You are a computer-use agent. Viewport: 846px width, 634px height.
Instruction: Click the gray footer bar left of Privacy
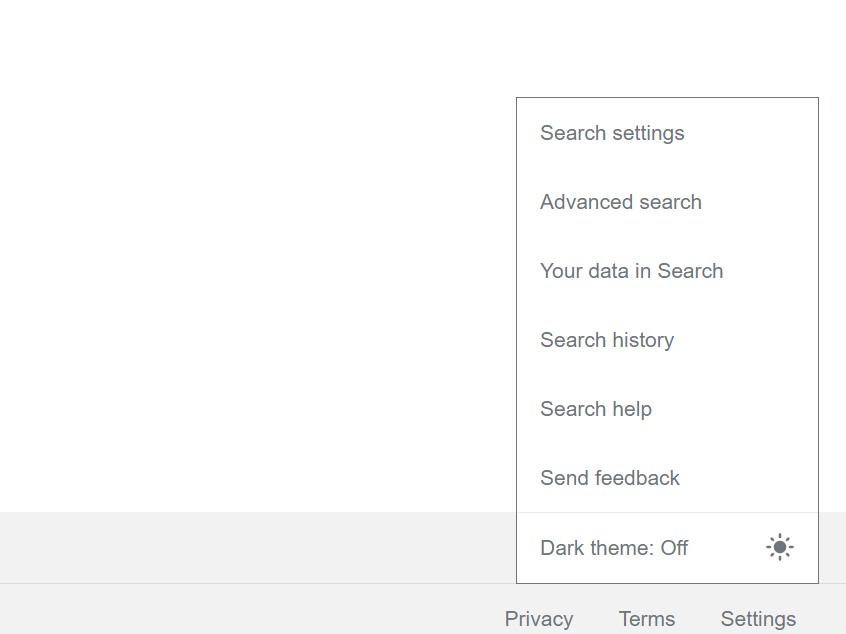point(250,610)
